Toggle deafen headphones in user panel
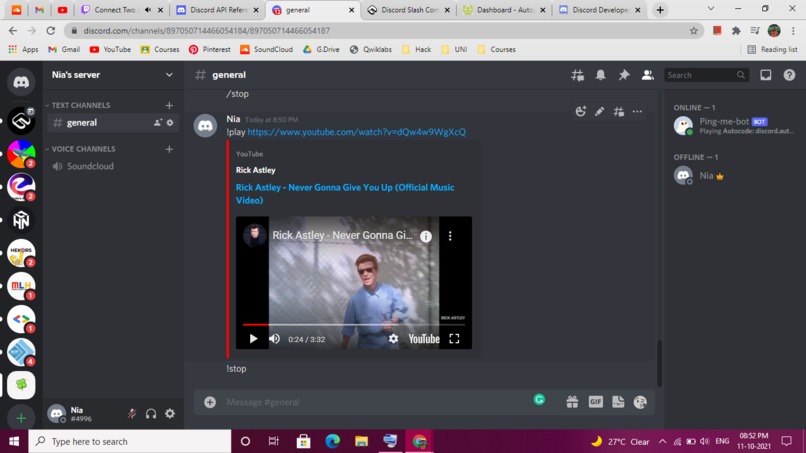 click(151, 413)
